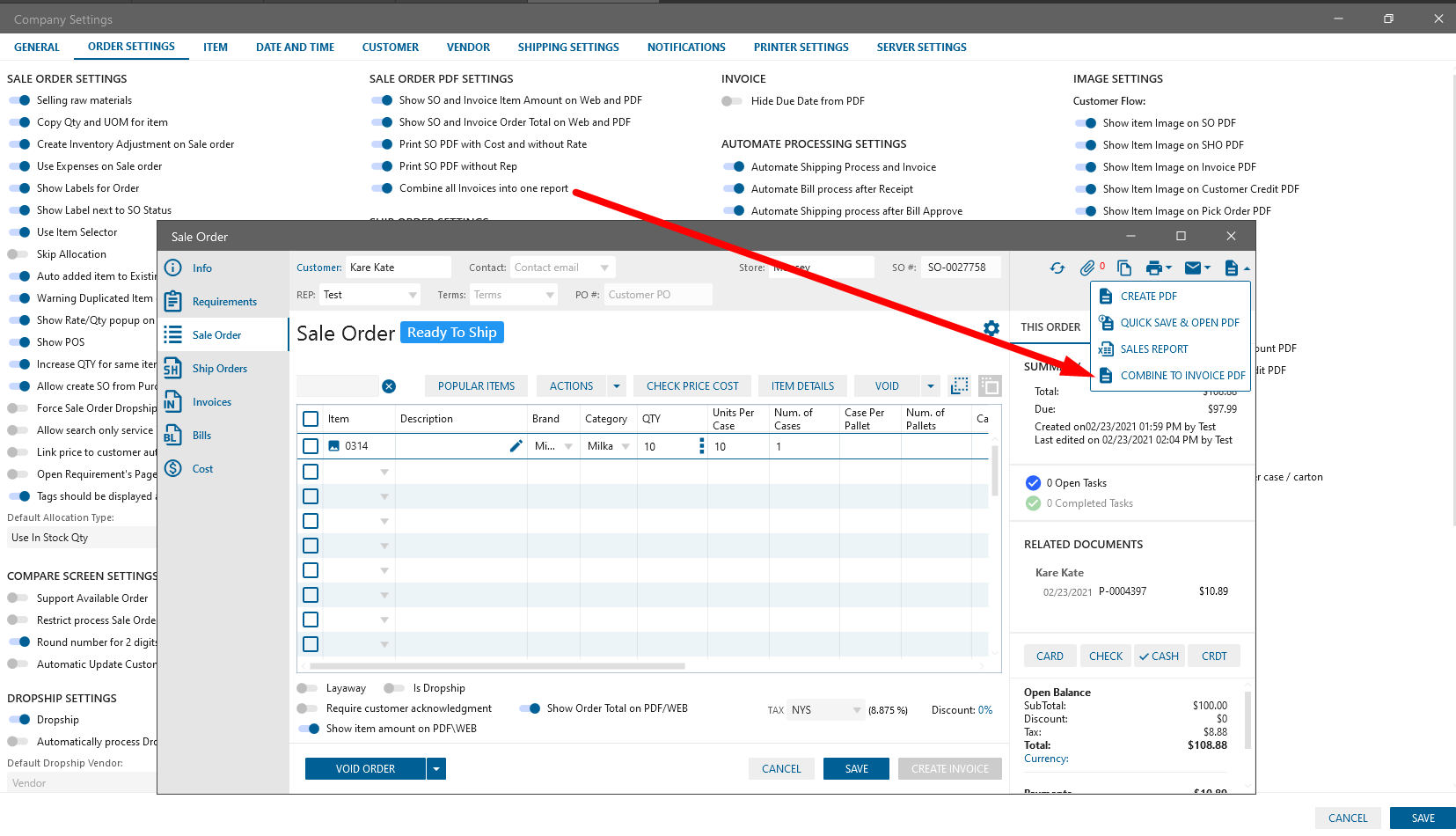Open the Printer Settings tab
Image resolution: width=1456 pixels, height=836 pixels.
pyautogui.click(x=801, y=48)
